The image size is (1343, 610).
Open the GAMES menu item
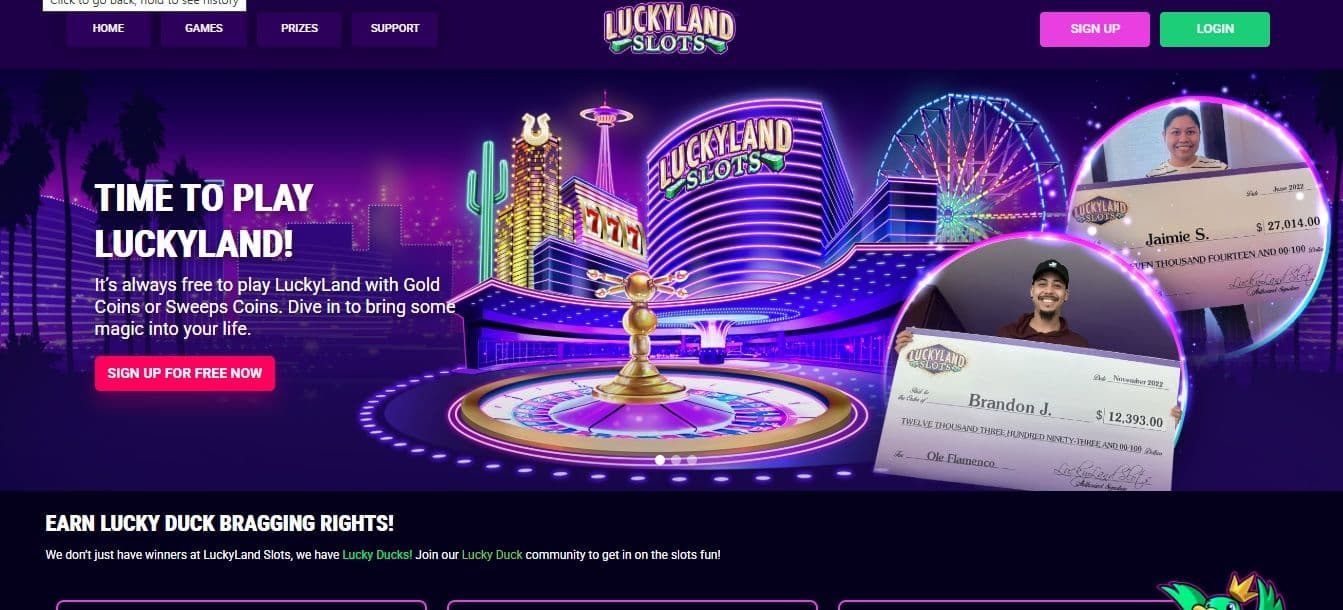(x=204, y=29)
